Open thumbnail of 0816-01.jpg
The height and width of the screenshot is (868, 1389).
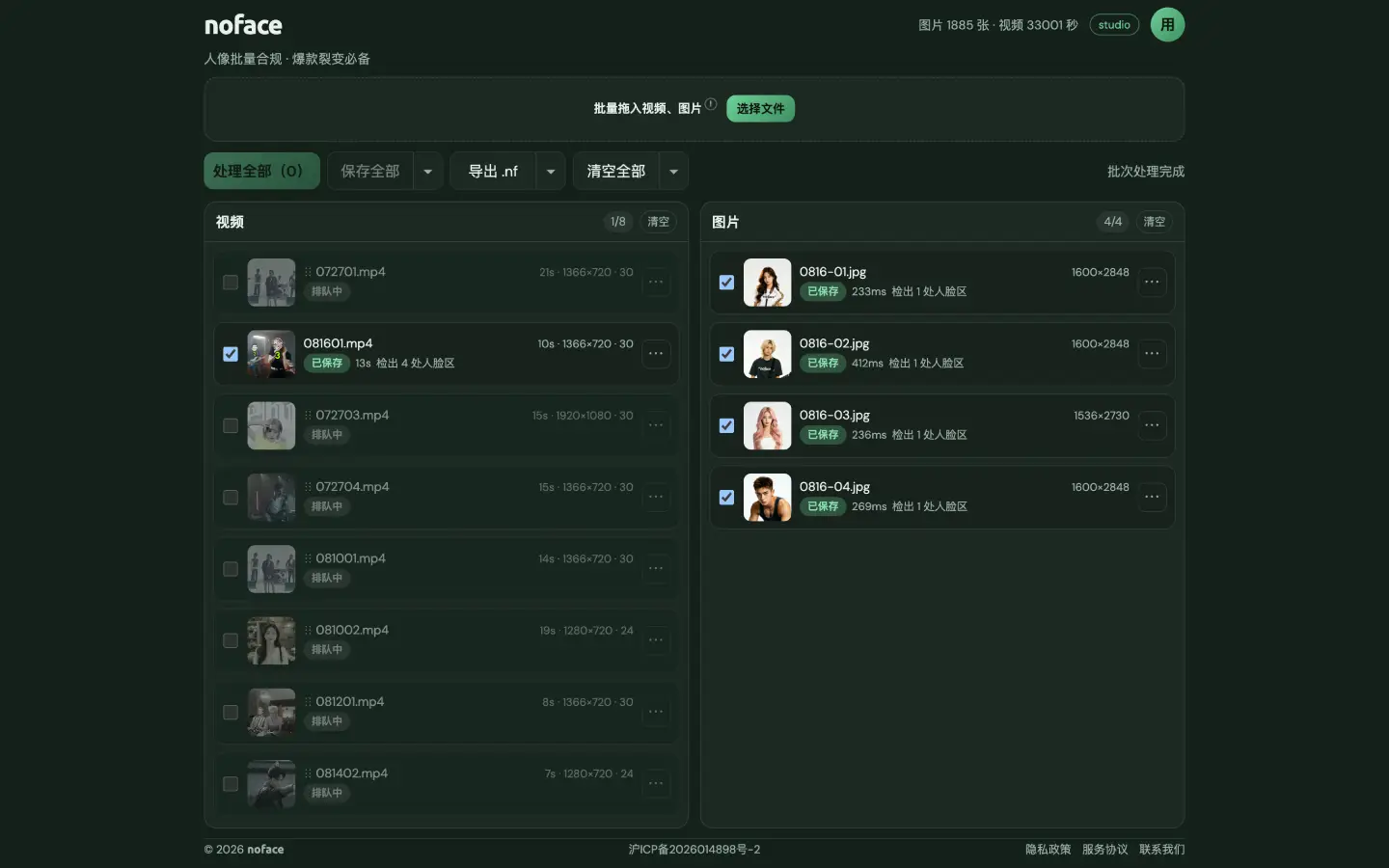tap(767, 283)
